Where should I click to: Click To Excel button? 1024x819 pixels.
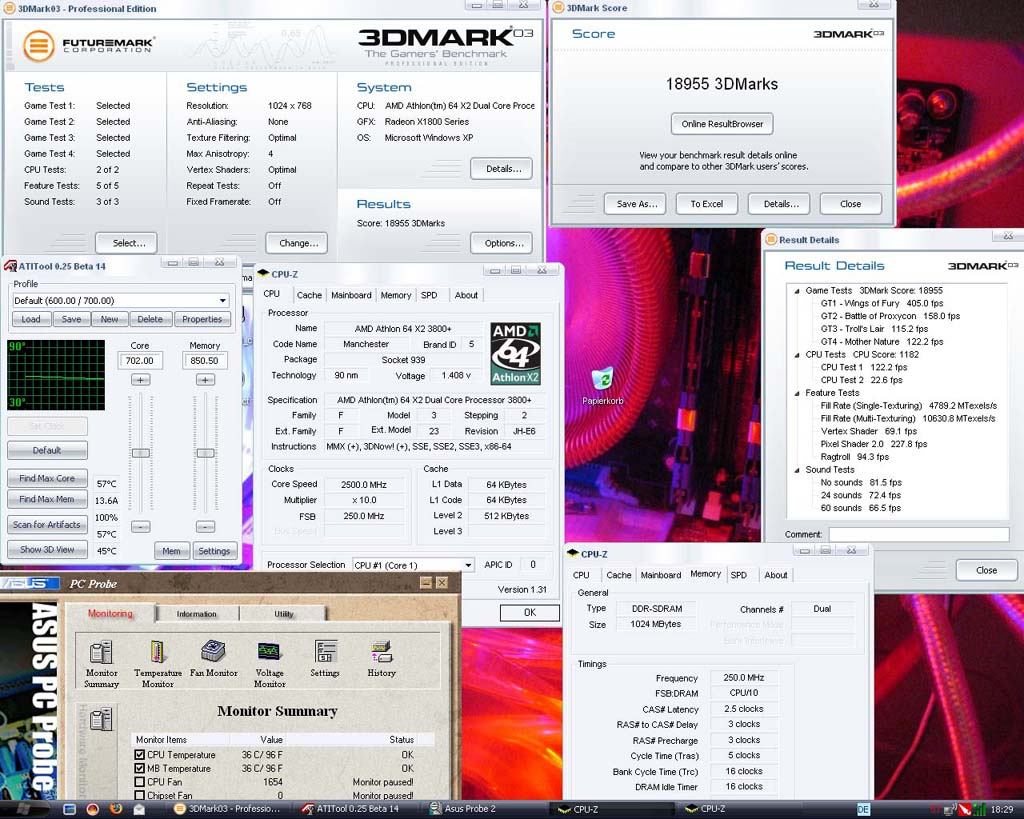[x=707, y=204]
